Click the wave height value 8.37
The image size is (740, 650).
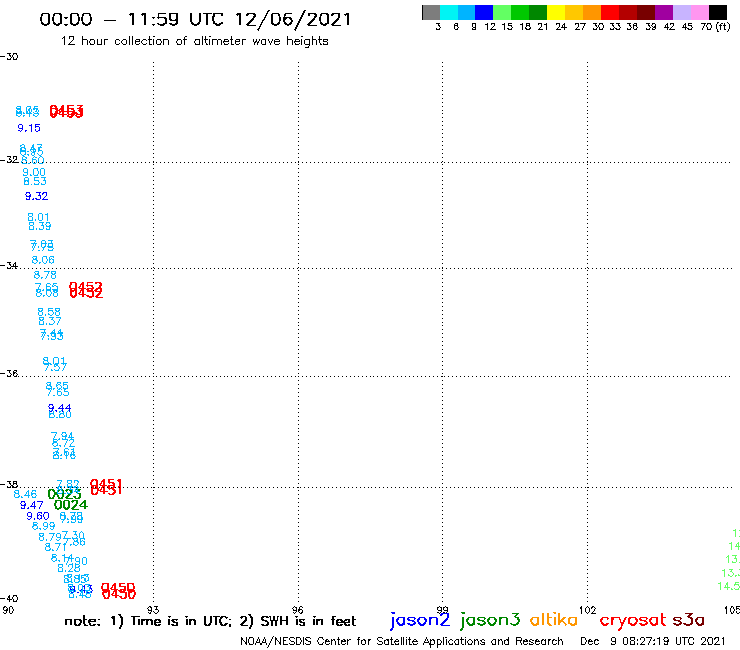point(50,321)
